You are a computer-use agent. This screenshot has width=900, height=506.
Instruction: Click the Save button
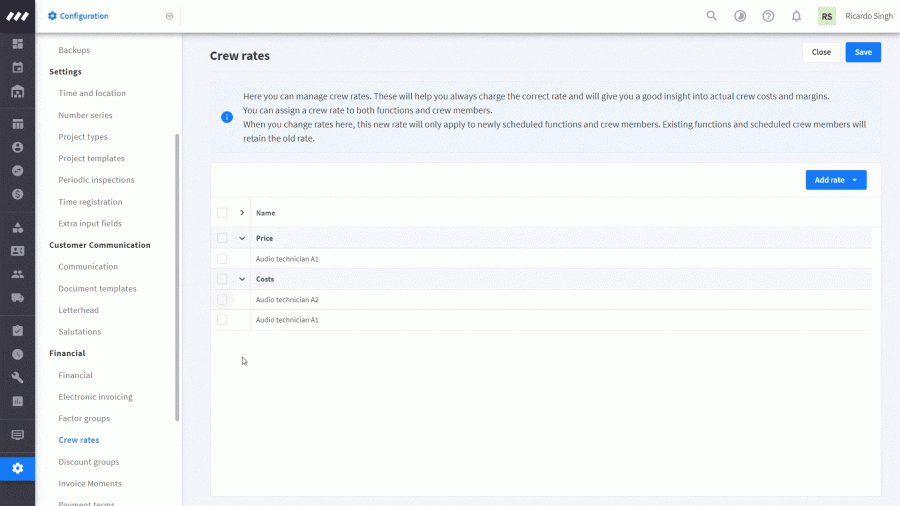[x=863, y=52]
